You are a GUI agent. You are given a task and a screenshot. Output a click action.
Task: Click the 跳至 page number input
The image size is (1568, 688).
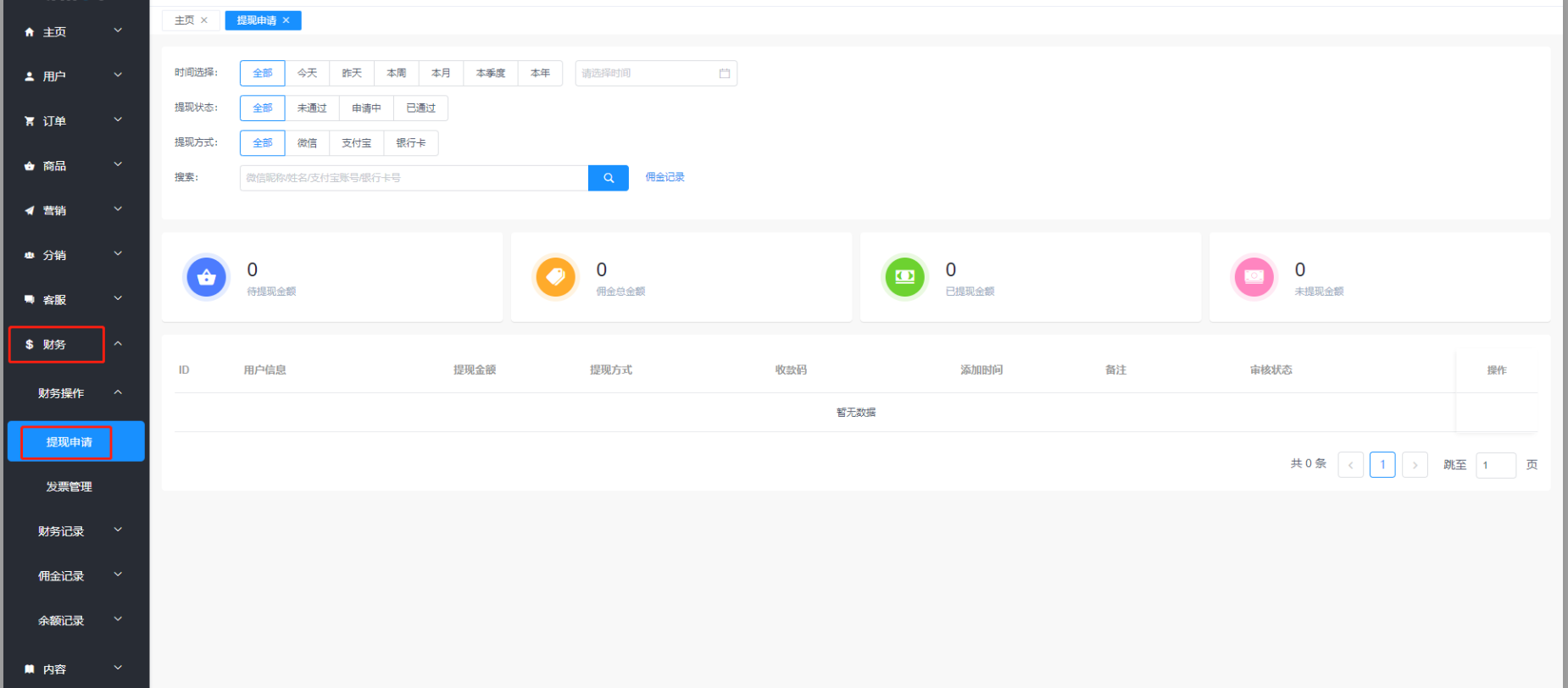pyautogui.click(x=1494, y=465)
